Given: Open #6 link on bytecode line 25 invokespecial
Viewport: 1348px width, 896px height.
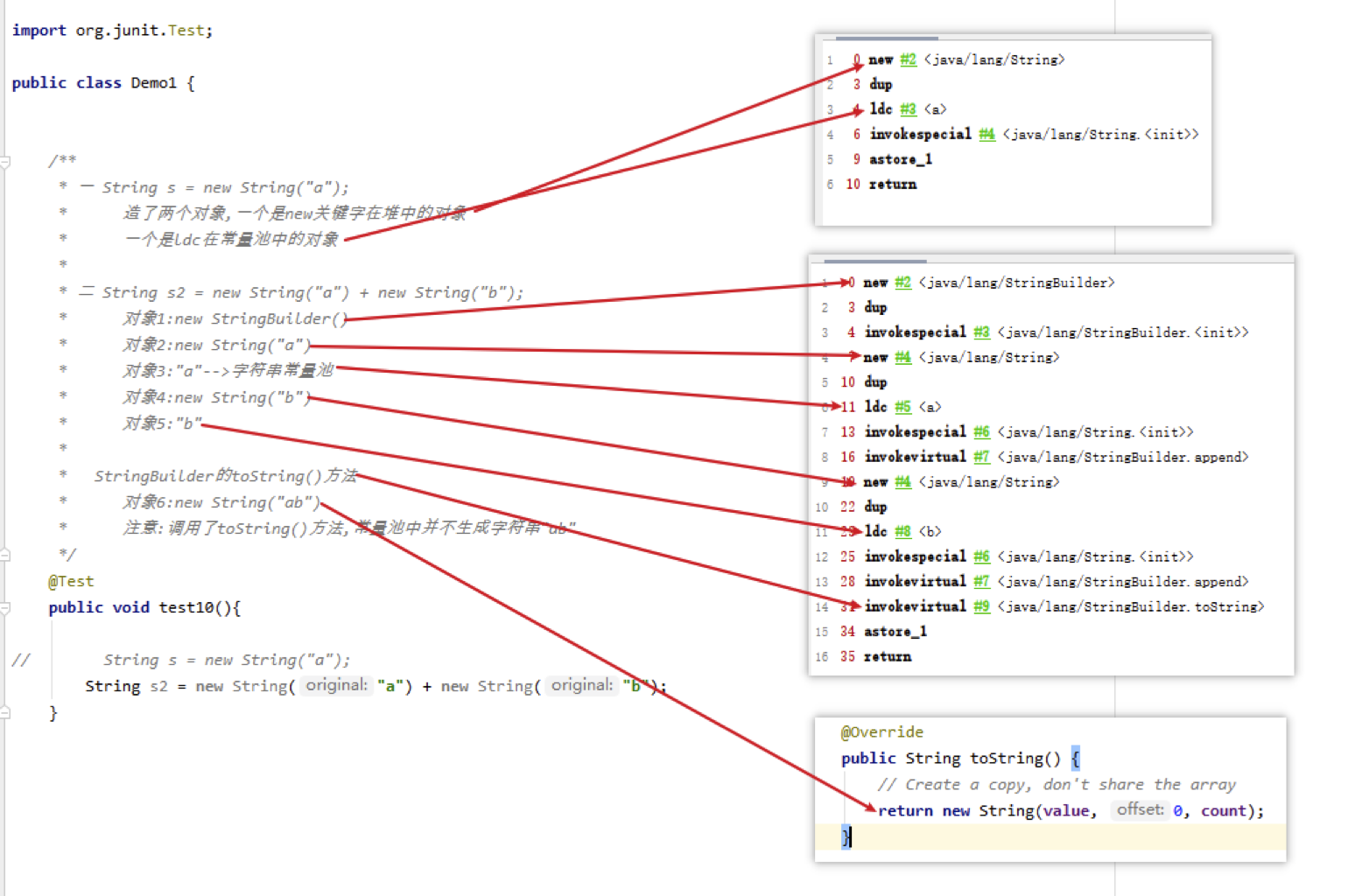Looking at the screenshot, I should (x=981, y=556).
